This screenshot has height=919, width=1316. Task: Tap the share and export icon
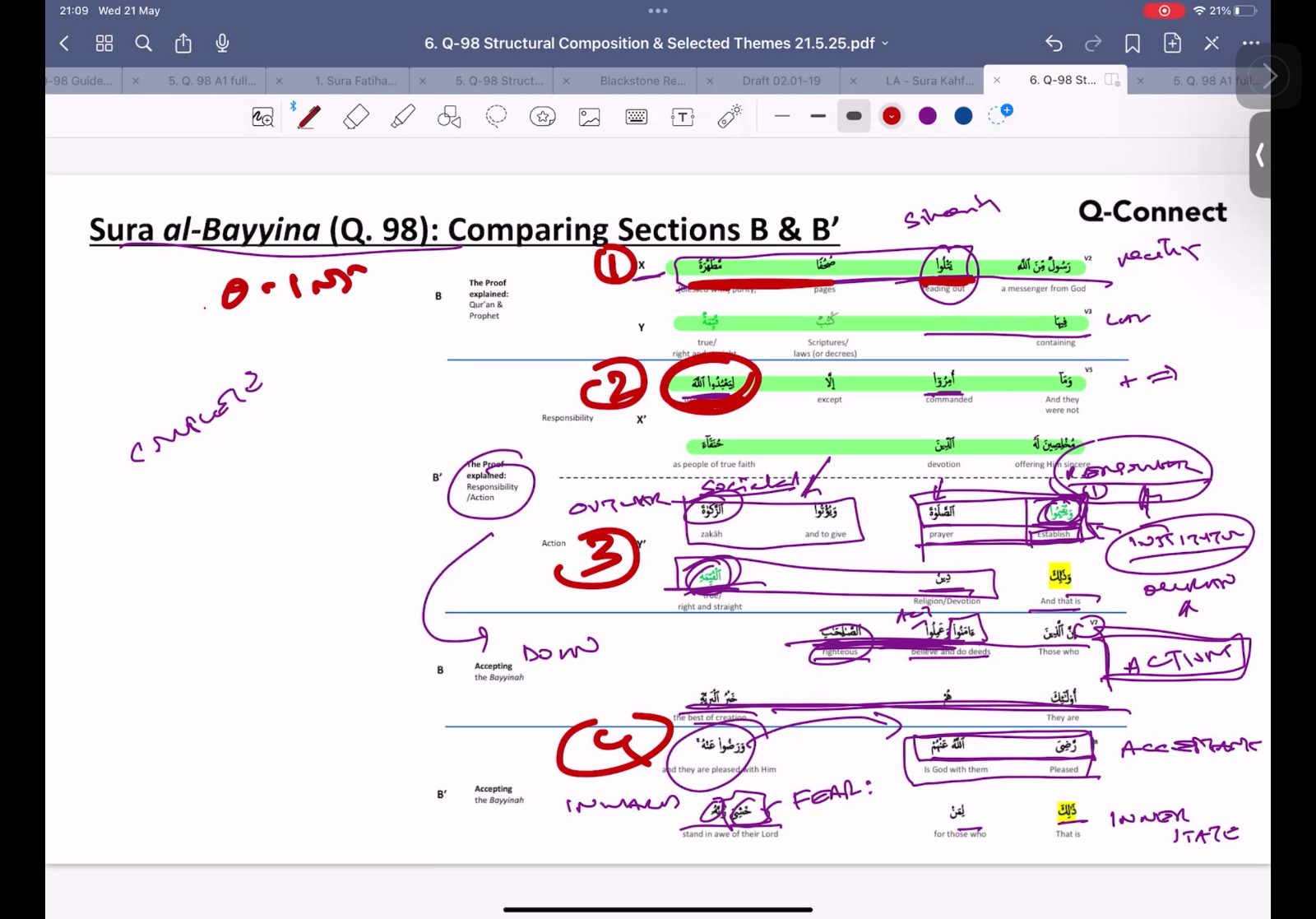(183, 43)
